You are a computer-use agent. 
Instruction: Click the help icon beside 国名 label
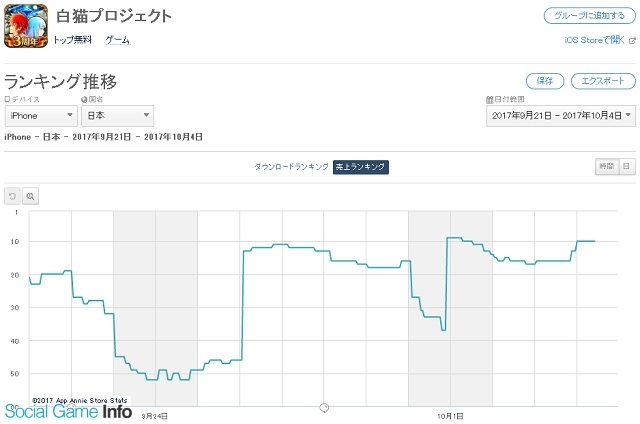click(84, 99)
